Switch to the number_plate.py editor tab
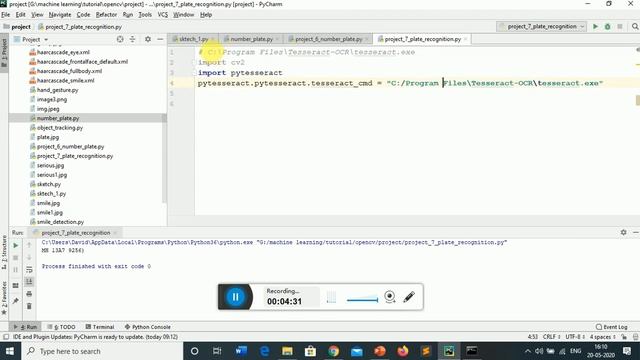The image size is (640, 360). (x=251, y=39)
